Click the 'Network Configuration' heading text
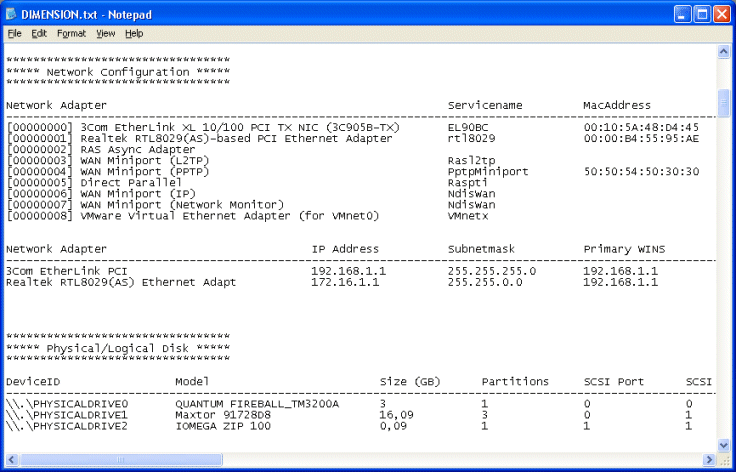The width and height of the screenshot is (736, 472). coord(118,72)
